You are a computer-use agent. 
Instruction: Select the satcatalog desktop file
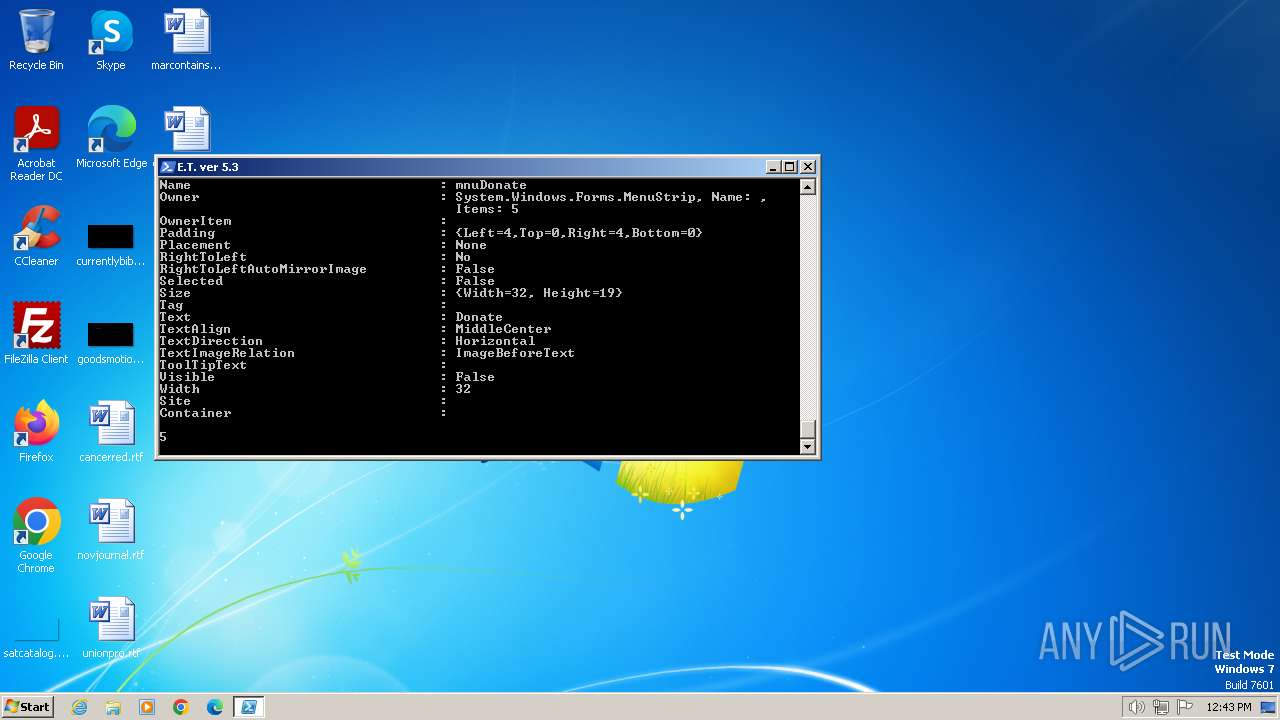point(36,640)
